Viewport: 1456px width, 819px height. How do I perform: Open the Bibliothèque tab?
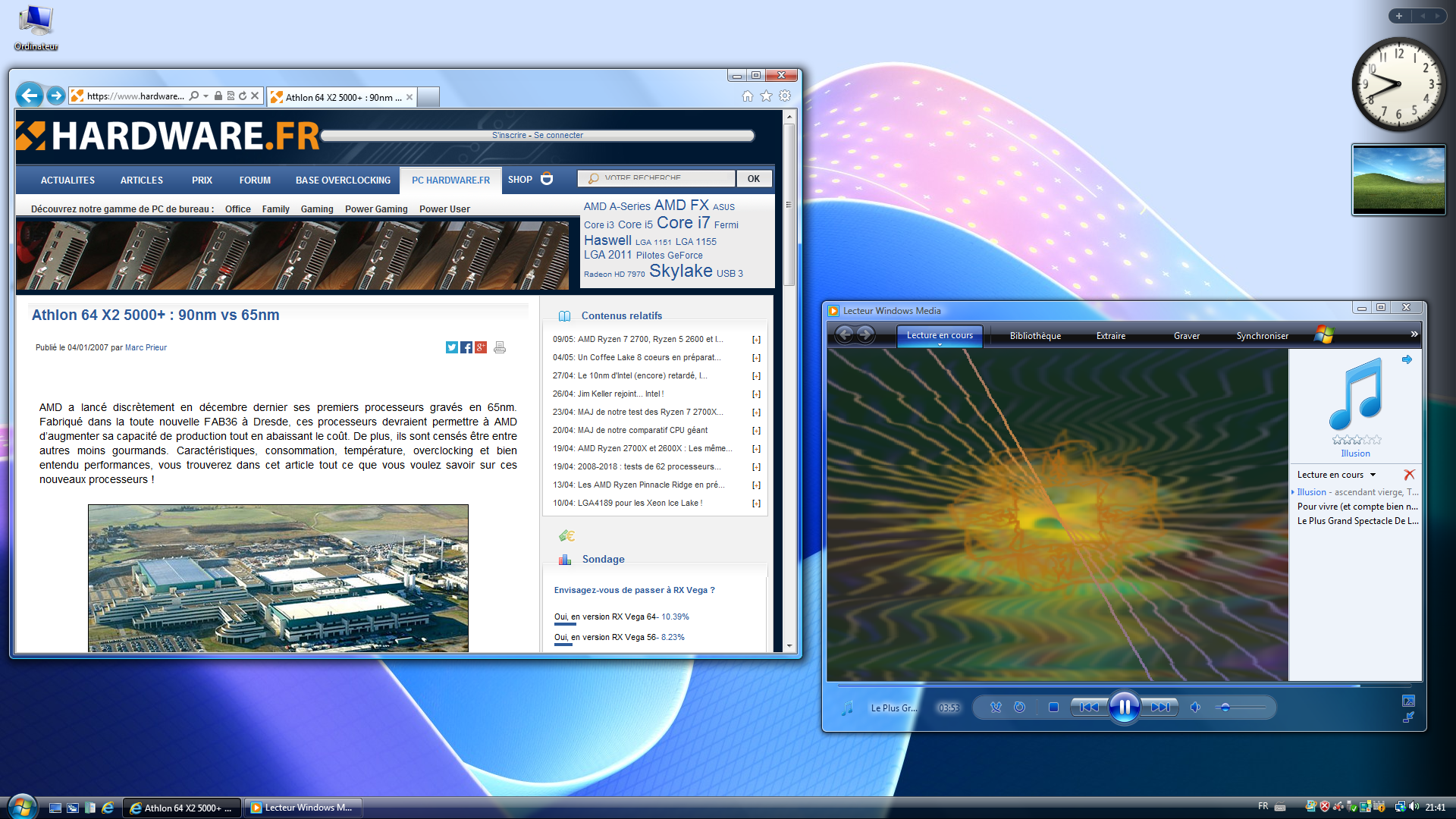(x=1034, y=335)
